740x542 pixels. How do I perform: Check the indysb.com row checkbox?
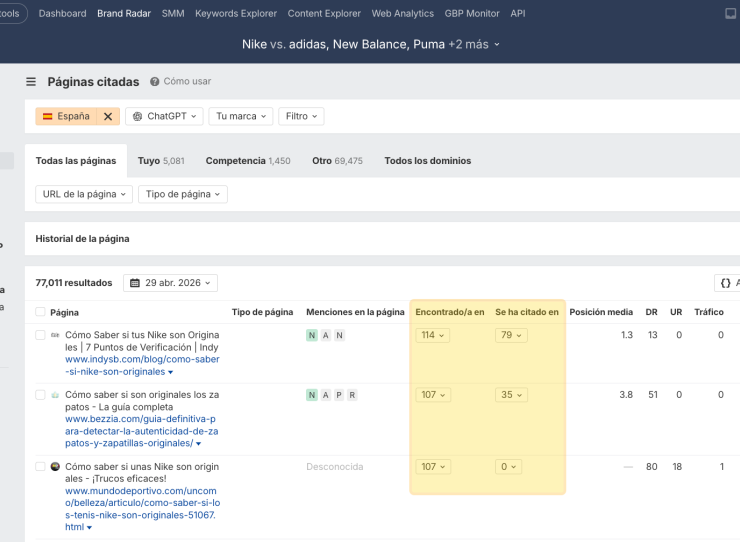click(x=40, y=335)
